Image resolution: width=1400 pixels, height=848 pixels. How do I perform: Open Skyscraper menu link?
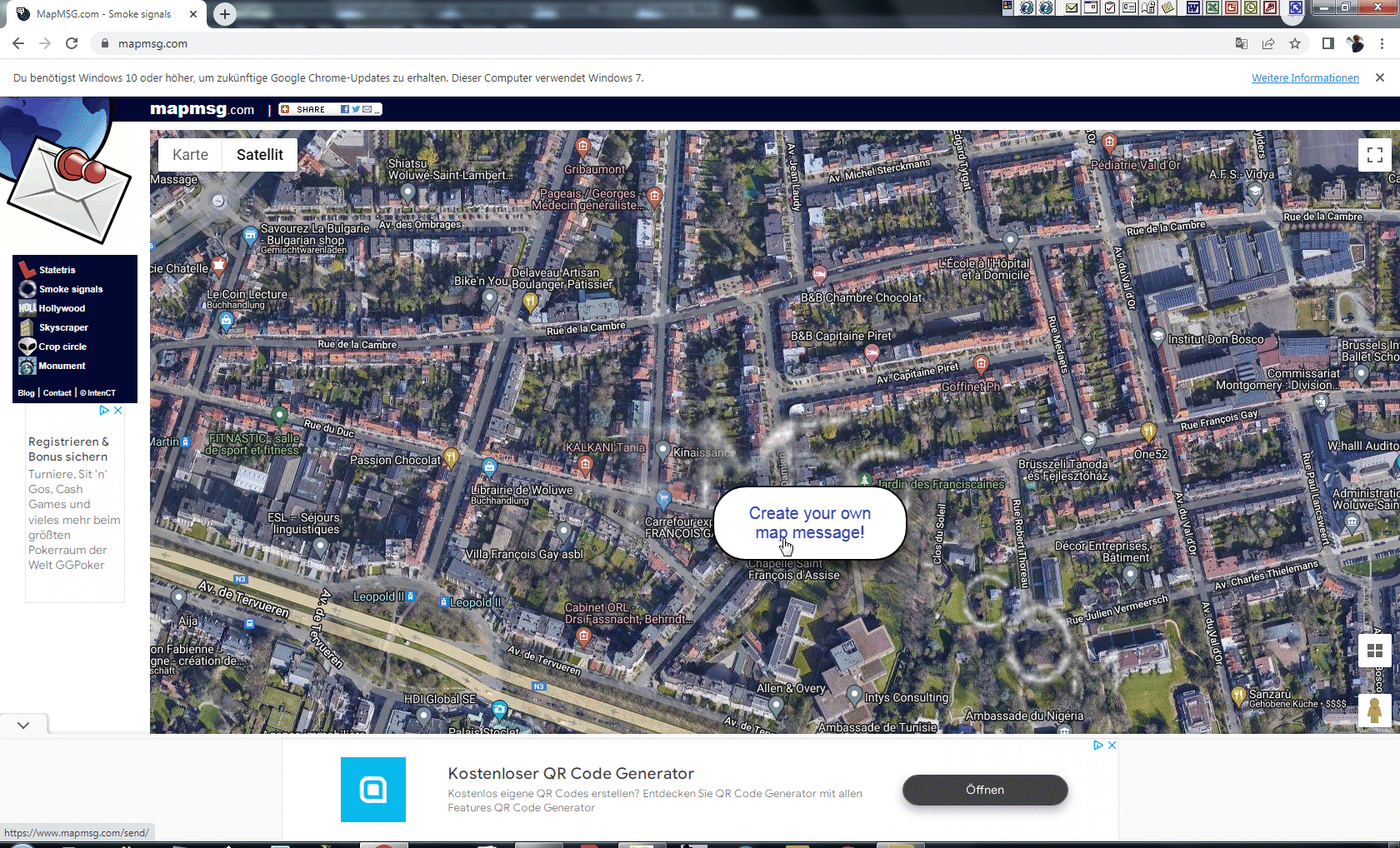(63, 327)
